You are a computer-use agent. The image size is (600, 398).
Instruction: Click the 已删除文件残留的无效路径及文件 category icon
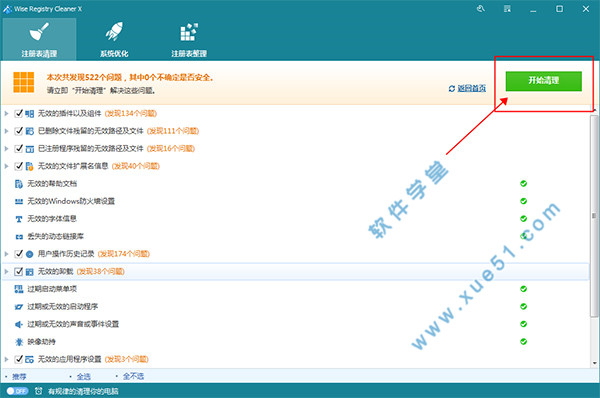[29, 131]
